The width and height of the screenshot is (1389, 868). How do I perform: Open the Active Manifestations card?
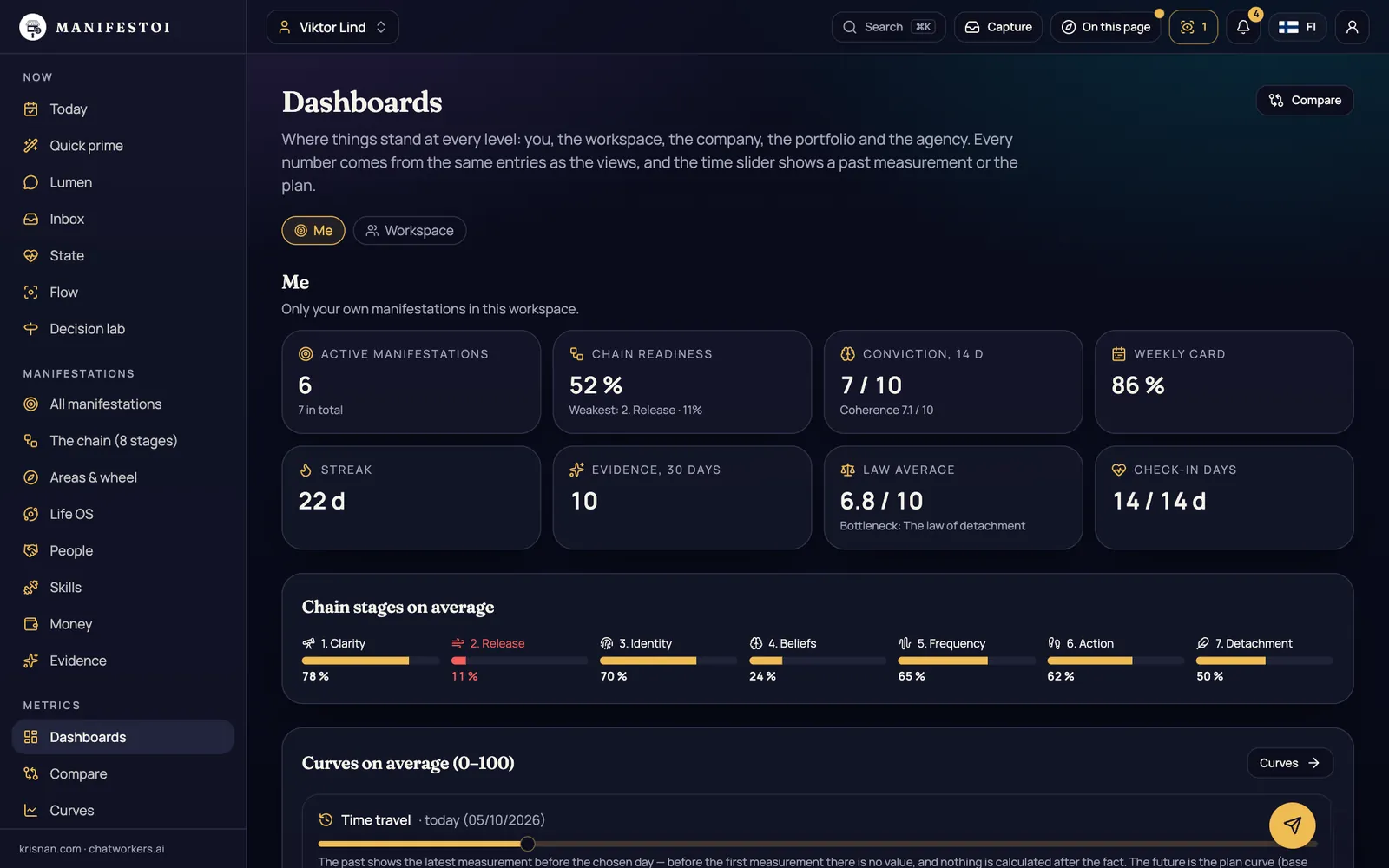coord(411,382)
